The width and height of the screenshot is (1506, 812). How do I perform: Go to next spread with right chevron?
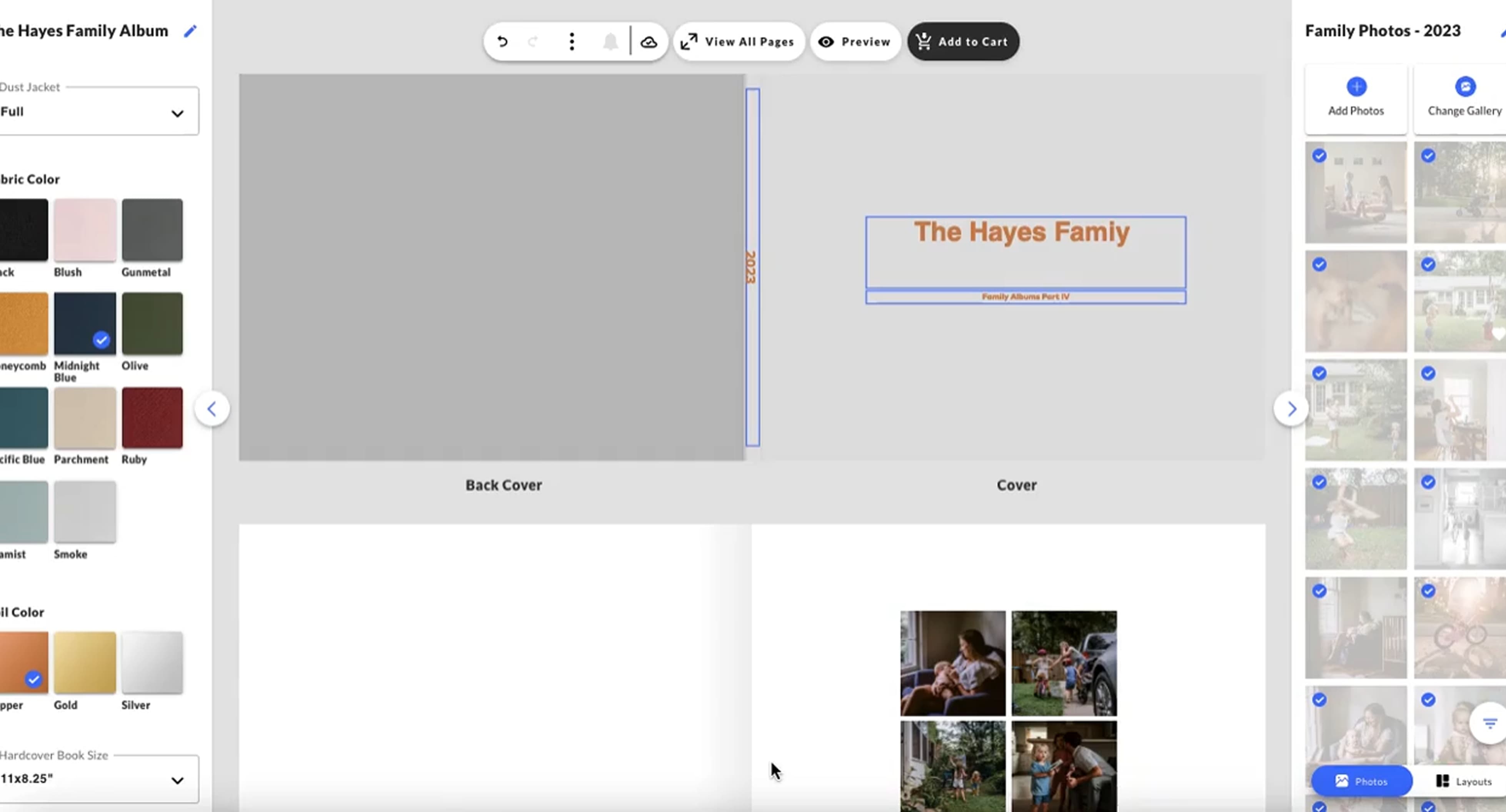(1291, 409)
